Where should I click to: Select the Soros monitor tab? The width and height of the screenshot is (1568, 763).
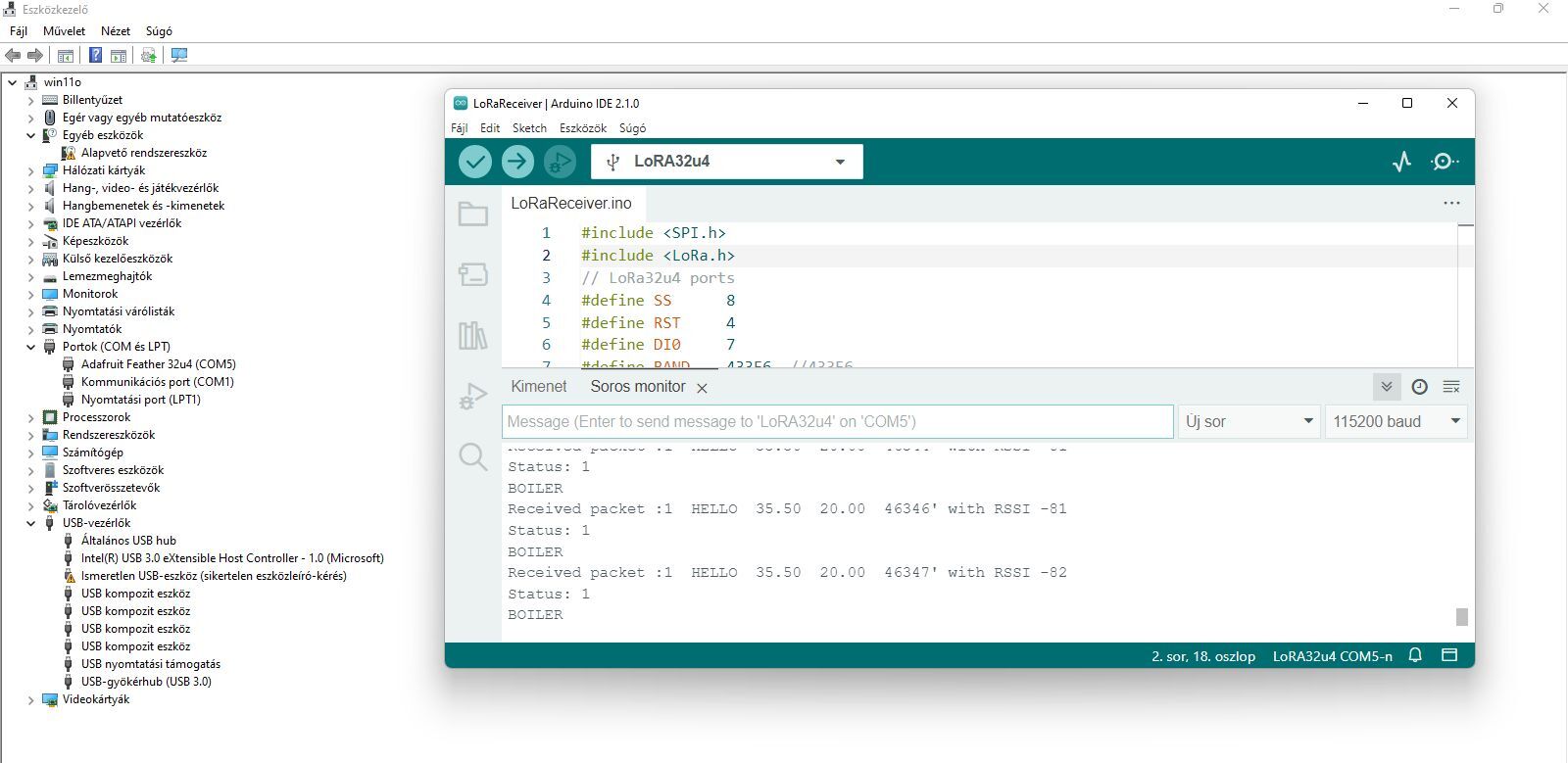638,387
